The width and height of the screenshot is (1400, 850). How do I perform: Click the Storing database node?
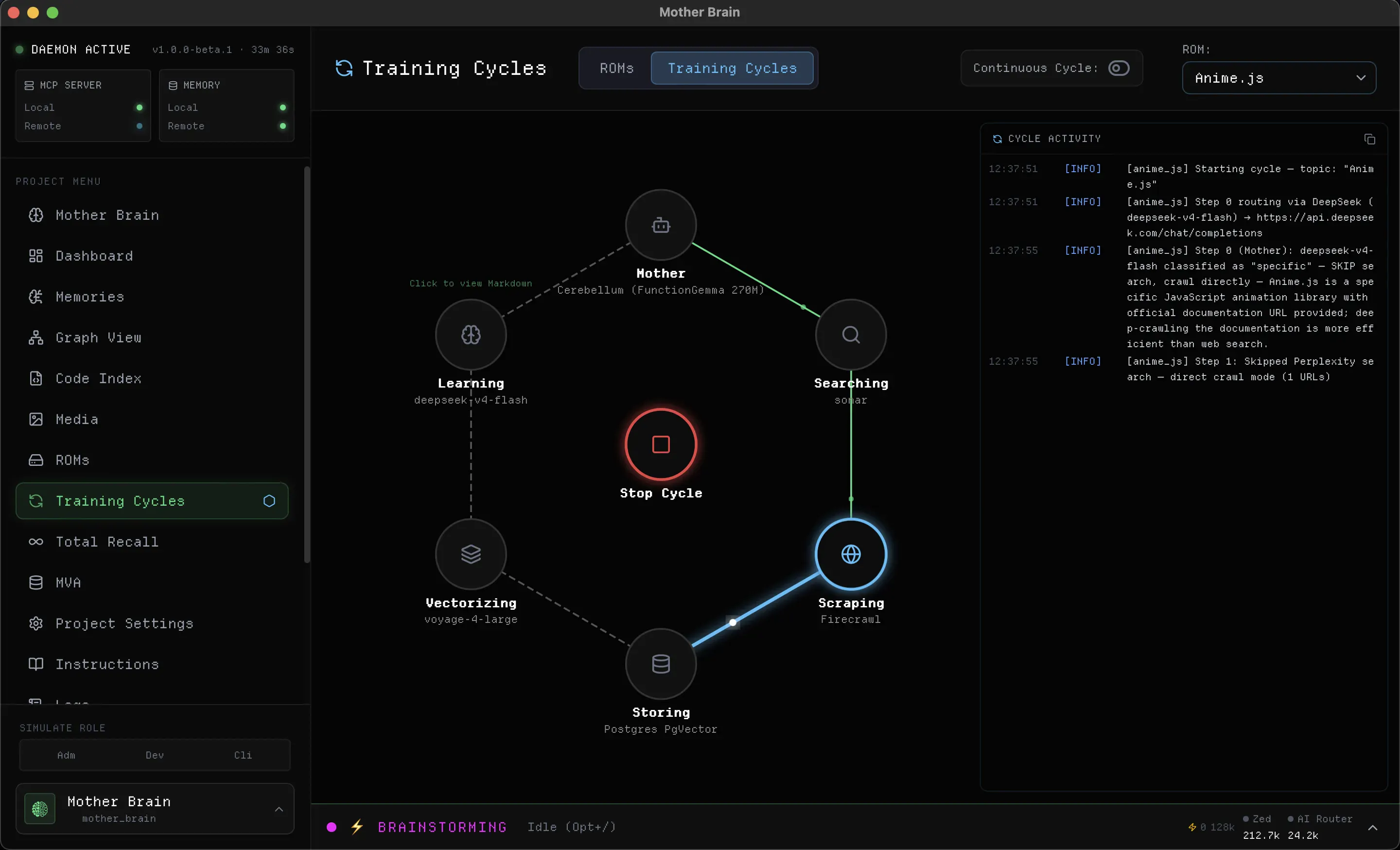coord(661,664)
